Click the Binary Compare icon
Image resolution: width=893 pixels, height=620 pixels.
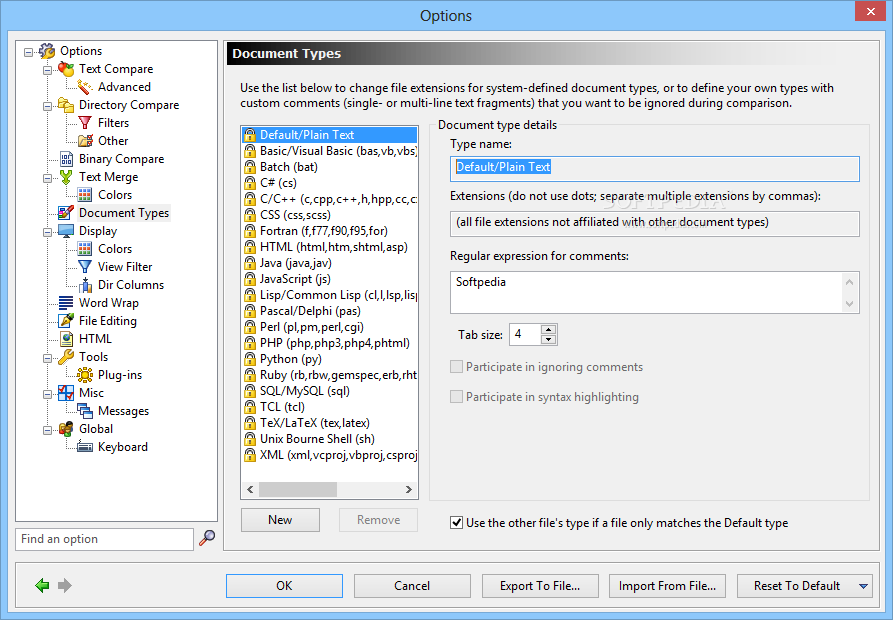point(66,159)
